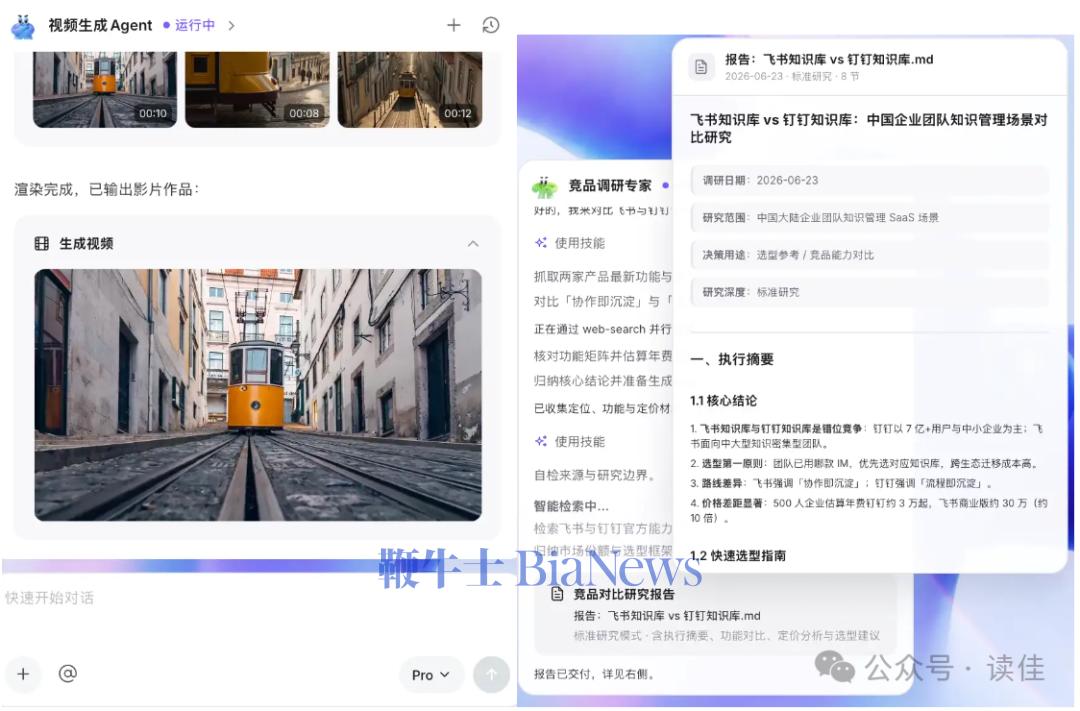Click the send arrow button
The image size is (1080, 711).
pos(491,674)
